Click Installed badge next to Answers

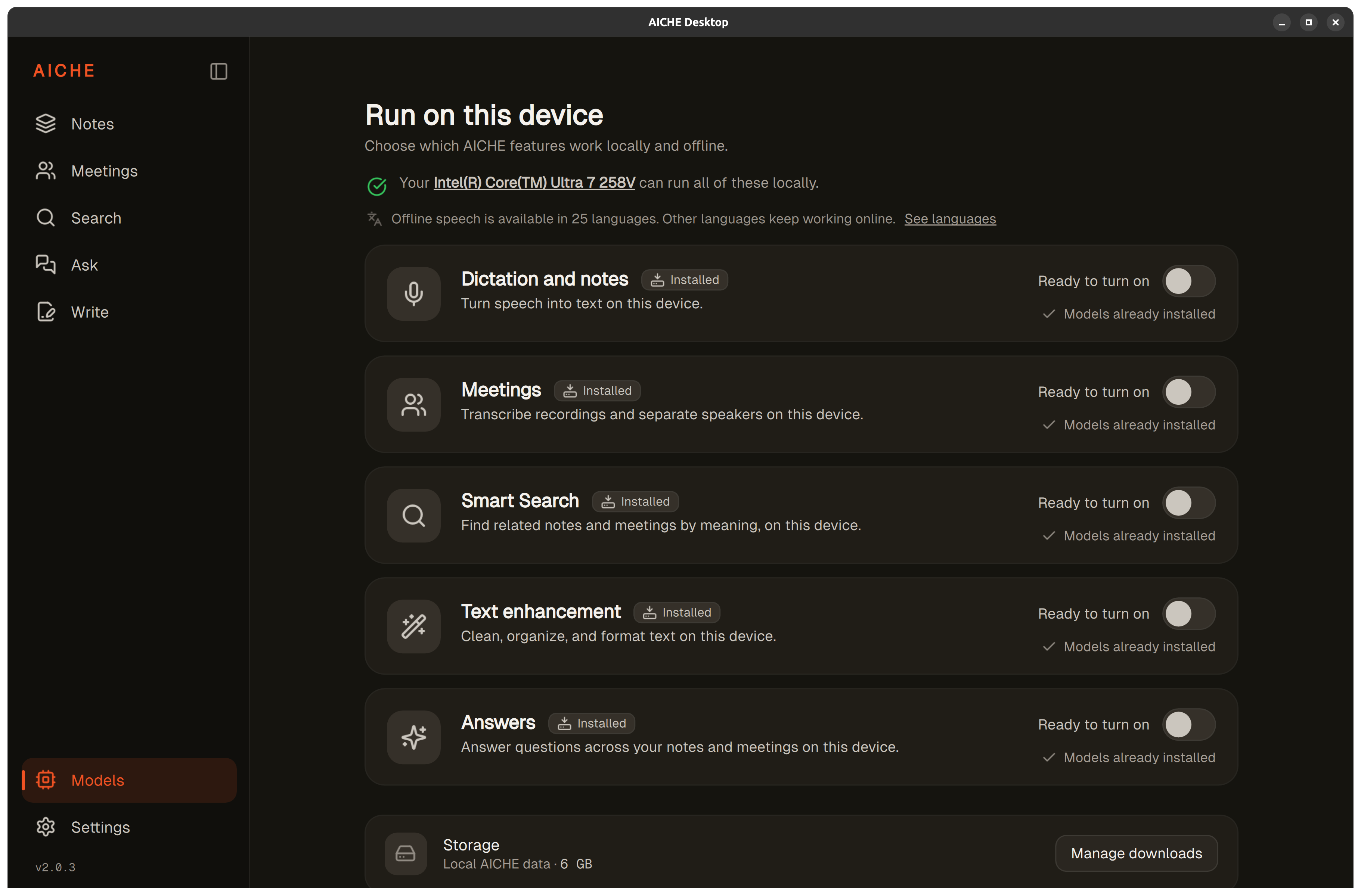coord(591,724)
